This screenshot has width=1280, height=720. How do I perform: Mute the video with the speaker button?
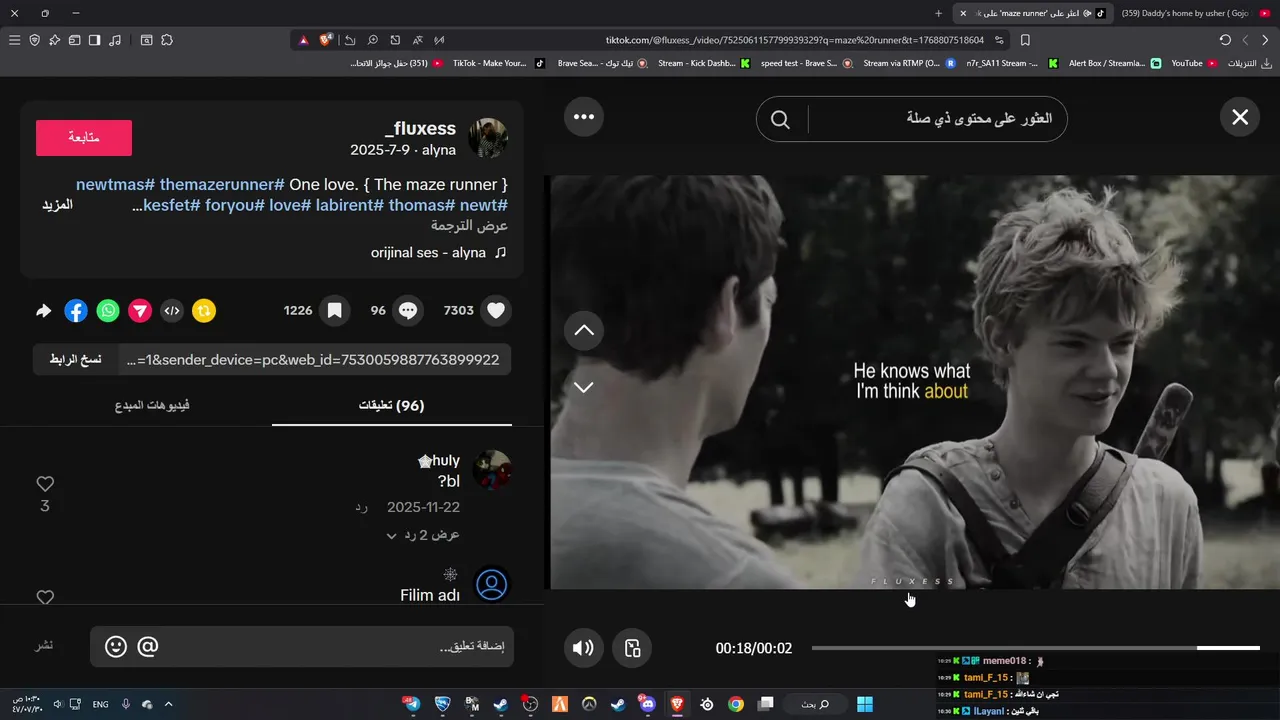pos(583,648)
